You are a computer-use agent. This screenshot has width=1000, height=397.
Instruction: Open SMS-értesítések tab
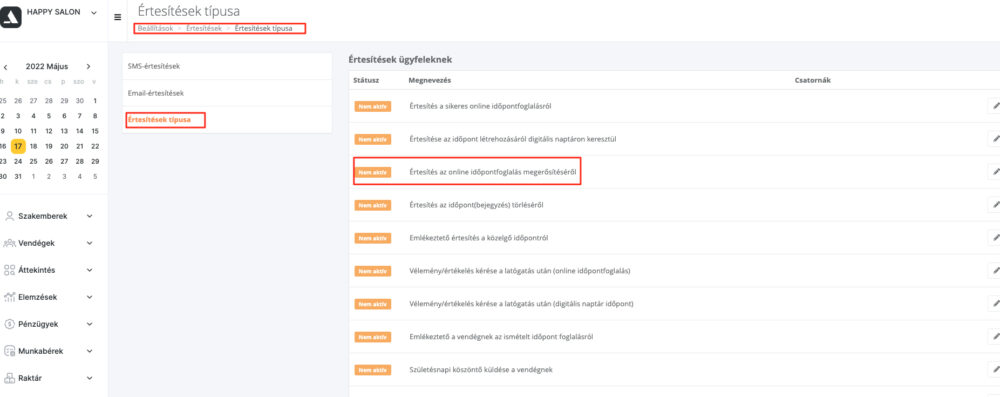[227, 66]
